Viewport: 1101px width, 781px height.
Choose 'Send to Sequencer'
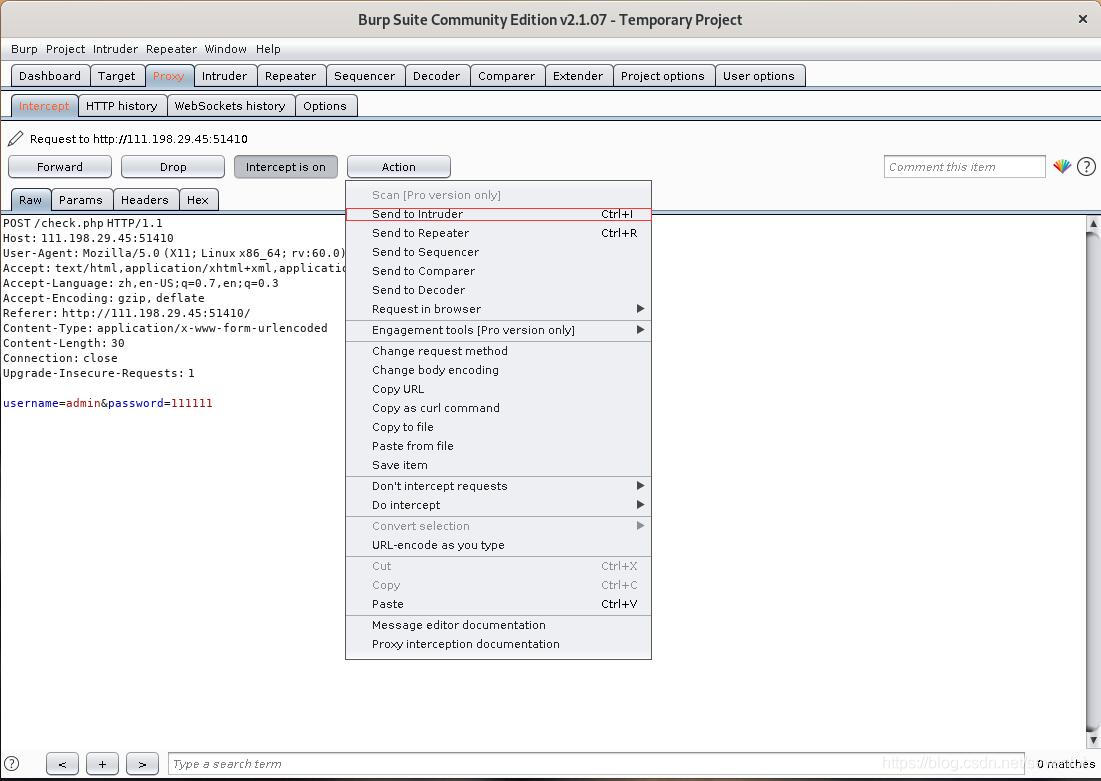(499, 252)
